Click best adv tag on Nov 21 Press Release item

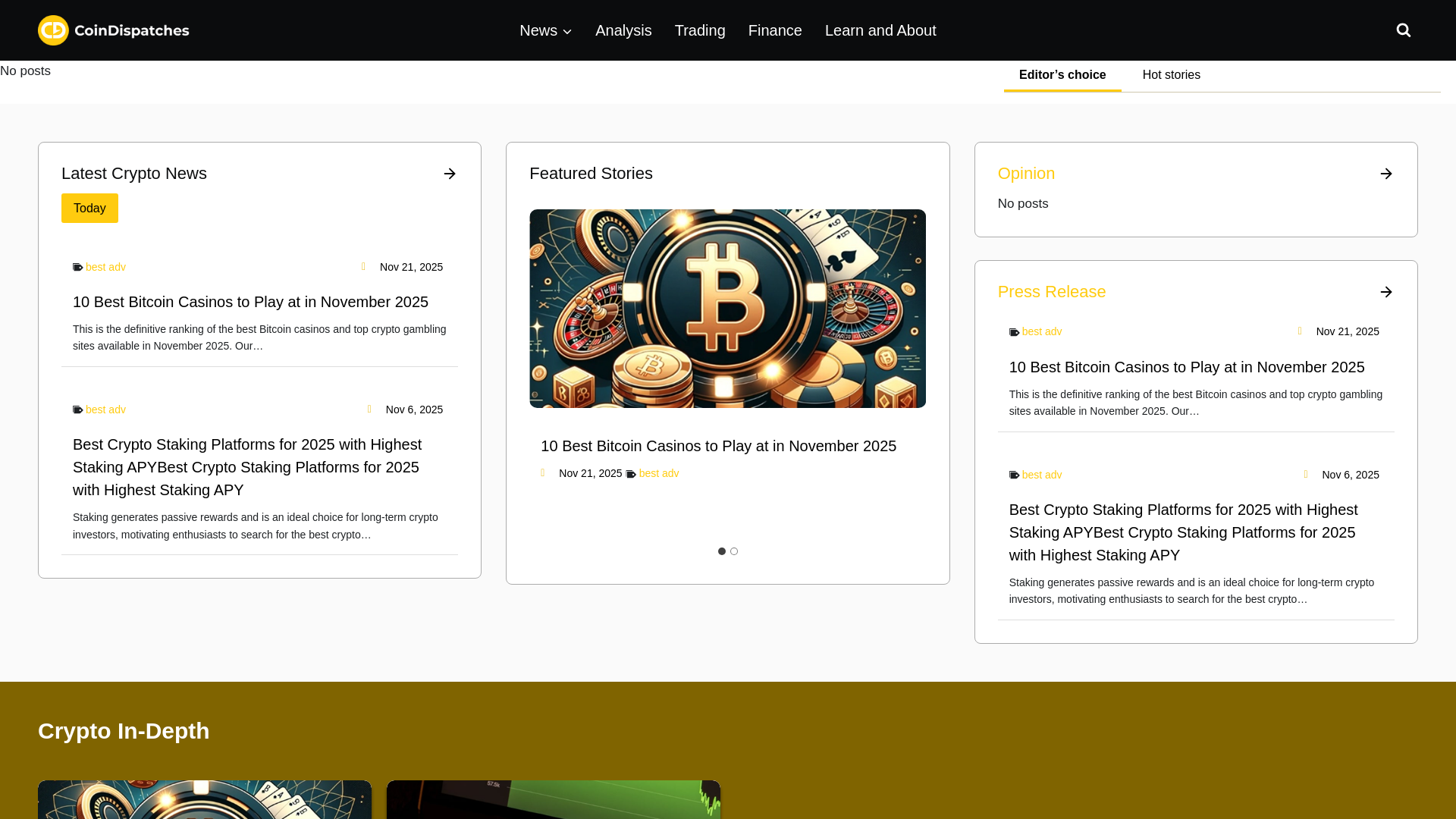pos(1042,331)
